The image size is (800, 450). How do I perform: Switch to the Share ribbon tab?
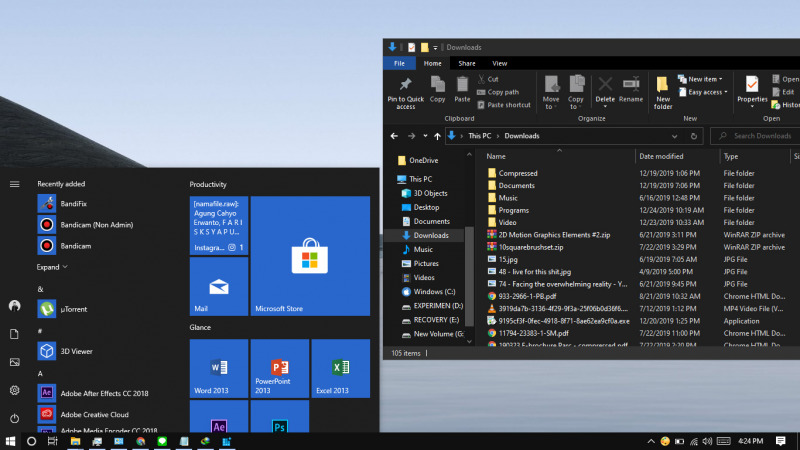click(x=466, y=63)
